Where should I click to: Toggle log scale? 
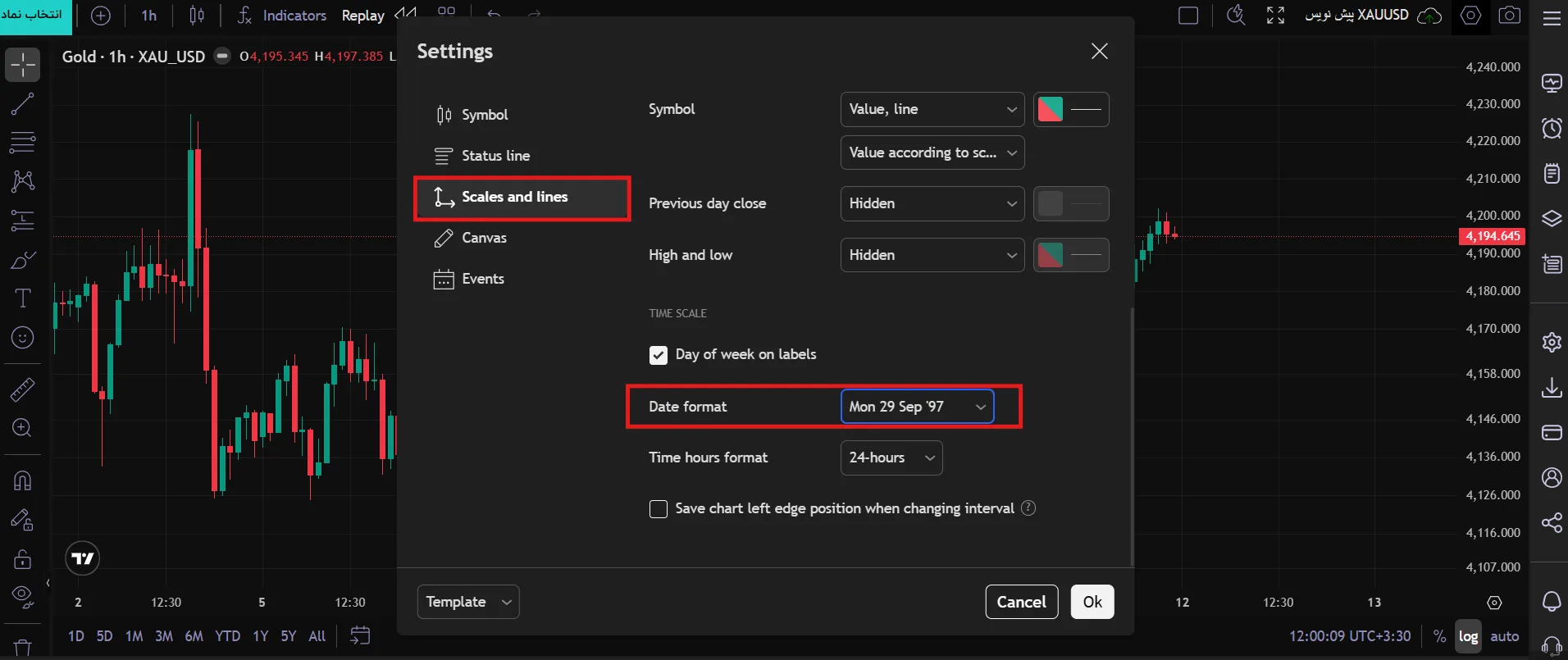(x=1468, y=636)
